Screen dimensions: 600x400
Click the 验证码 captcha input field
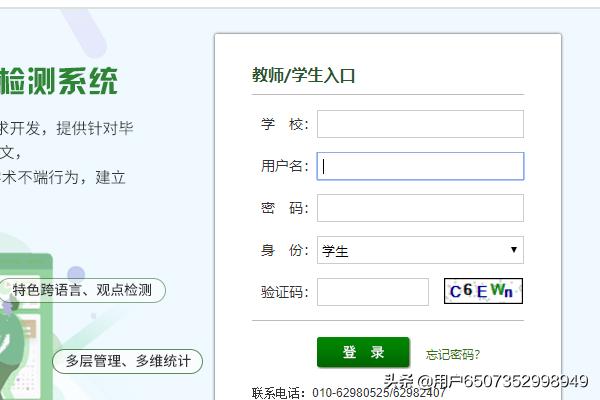[x=373, y=292]
